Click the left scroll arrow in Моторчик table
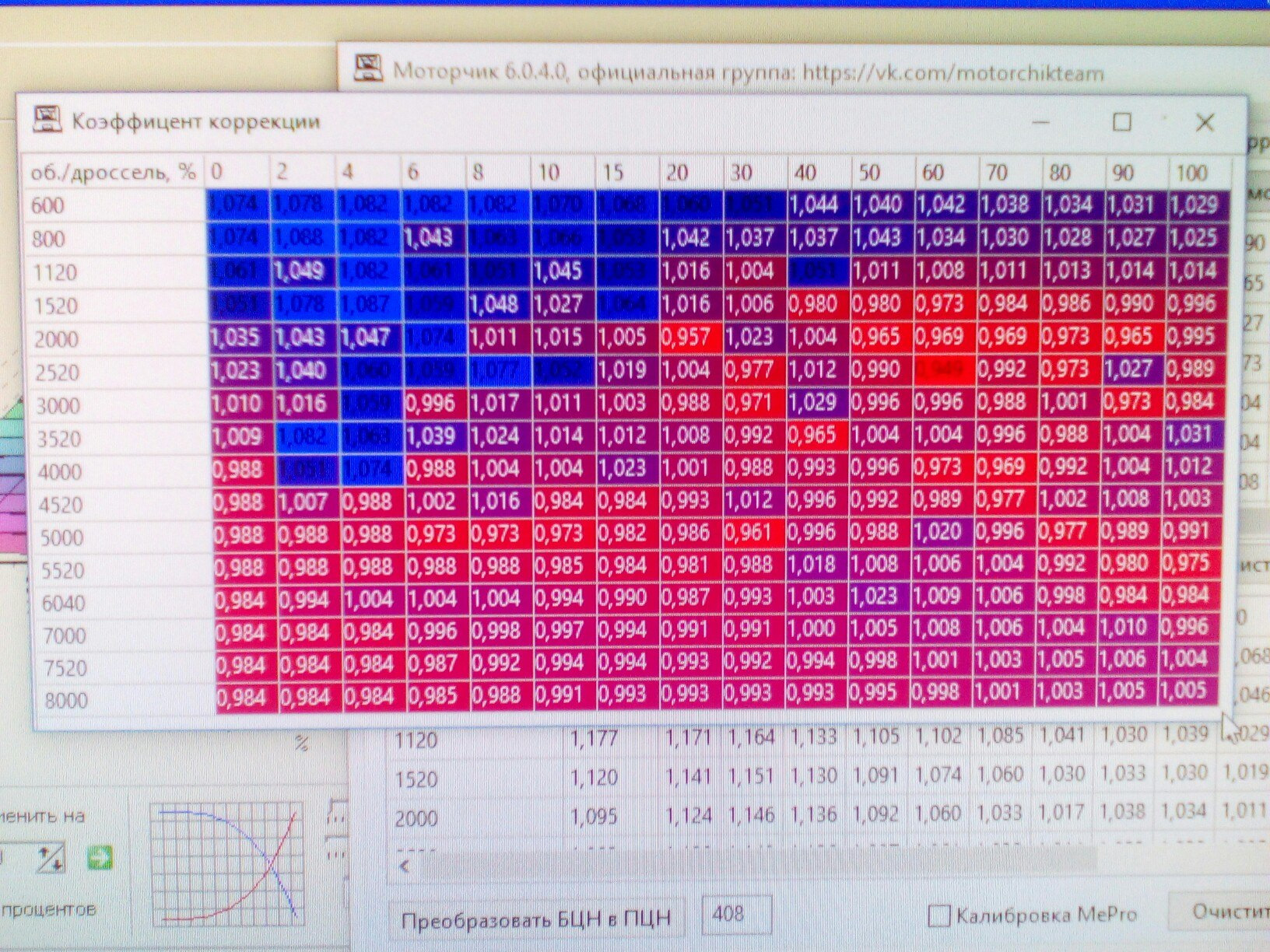This screenshot has height=952, width=1270. pos(405,865)
